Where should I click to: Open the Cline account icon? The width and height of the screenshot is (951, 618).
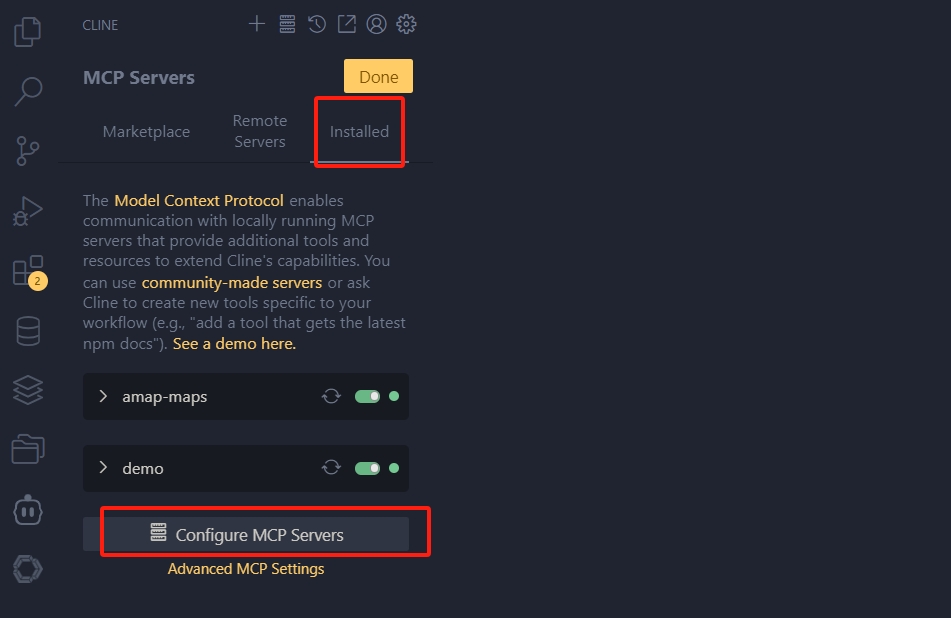click(376, 24)
